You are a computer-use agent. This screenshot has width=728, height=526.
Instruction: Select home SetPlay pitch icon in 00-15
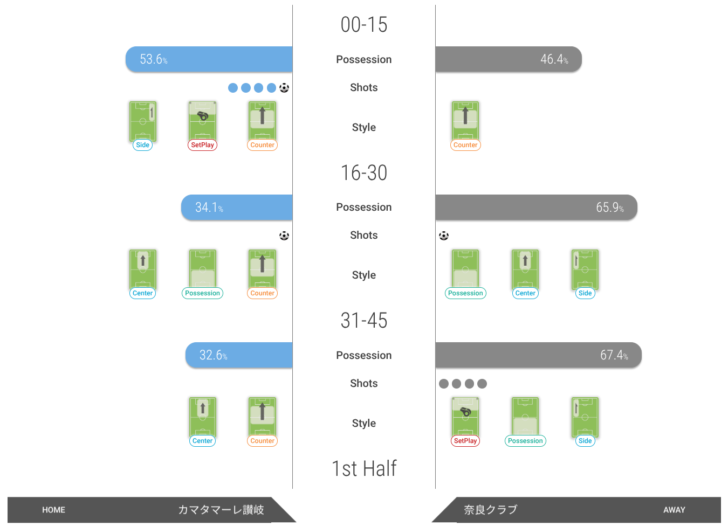[x=203, y=120]
